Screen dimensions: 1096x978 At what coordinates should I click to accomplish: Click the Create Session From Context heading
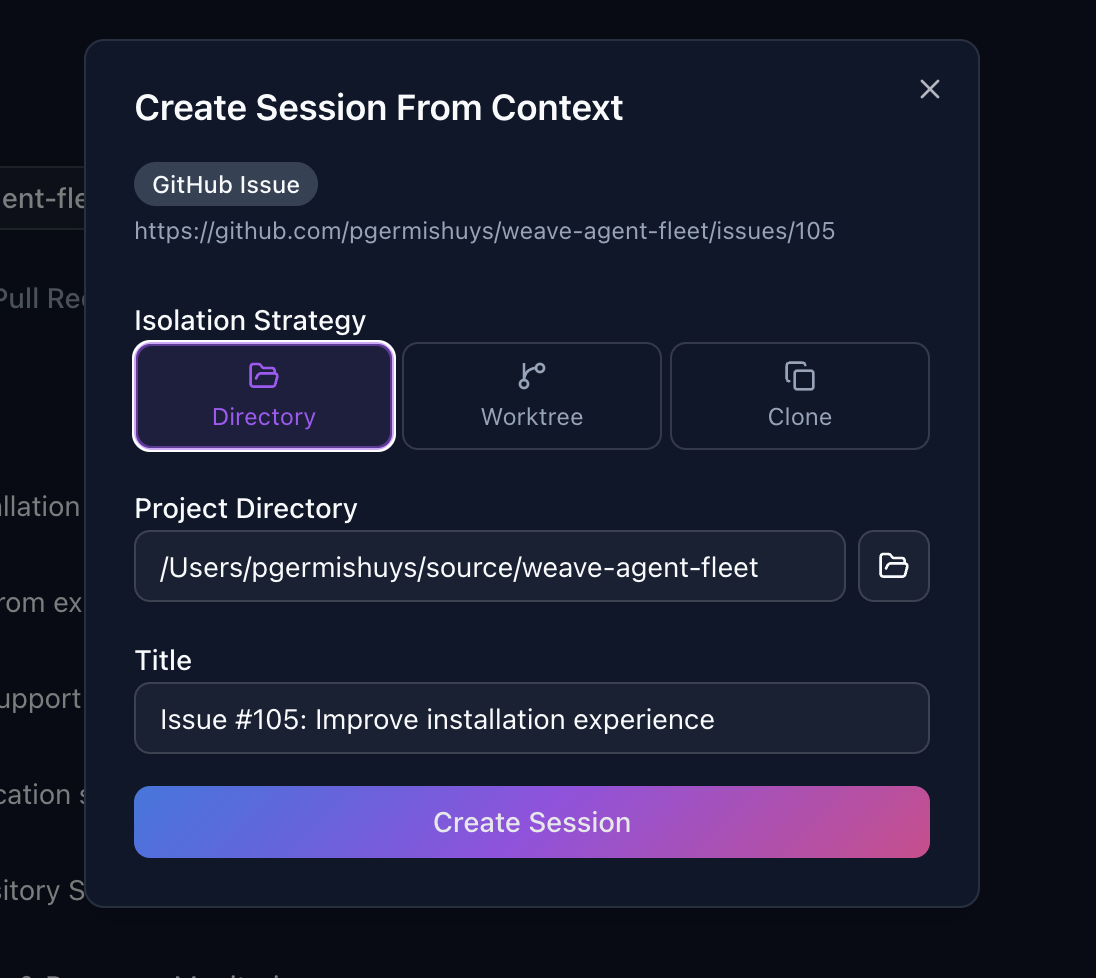378,107
